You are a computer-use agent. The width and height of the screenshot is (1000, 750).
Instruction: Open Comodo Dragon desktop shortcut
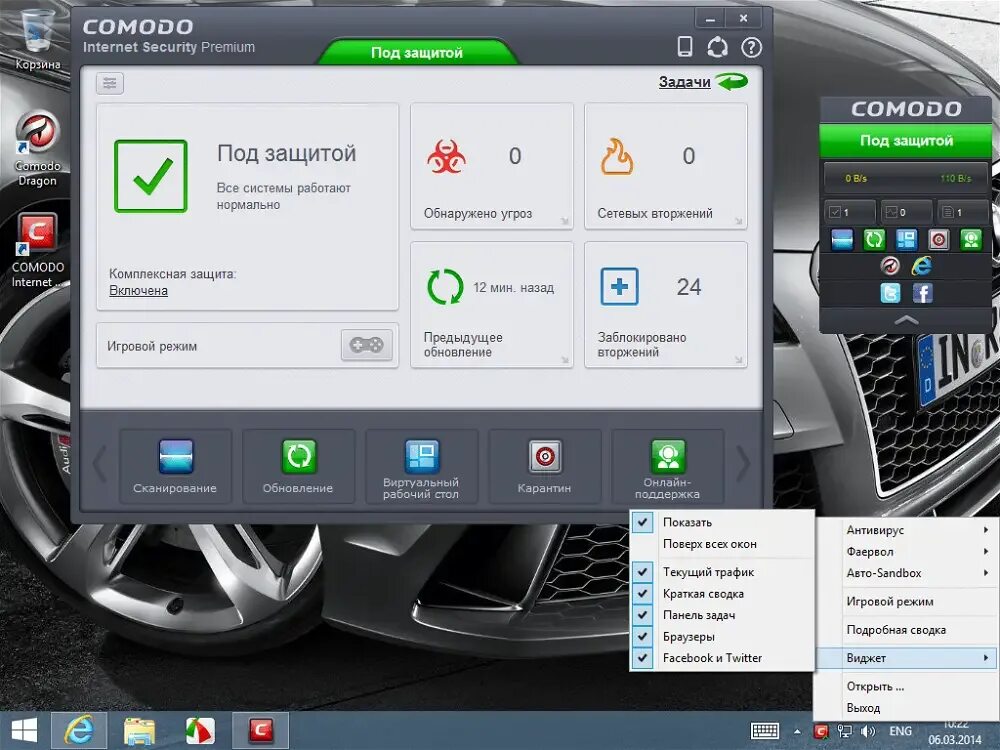click(x=38, y=150)
